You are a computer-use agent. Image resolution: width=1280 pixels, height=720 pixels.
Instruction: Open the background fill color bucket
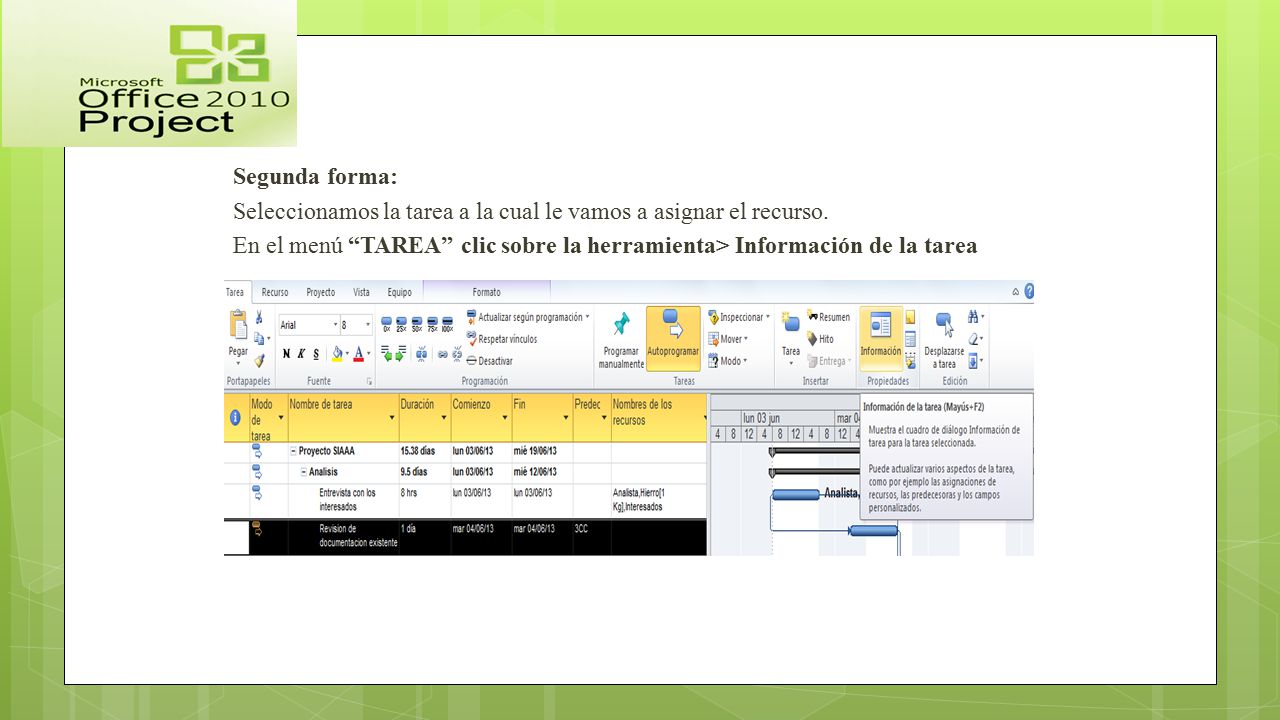(x=339, y=354)
